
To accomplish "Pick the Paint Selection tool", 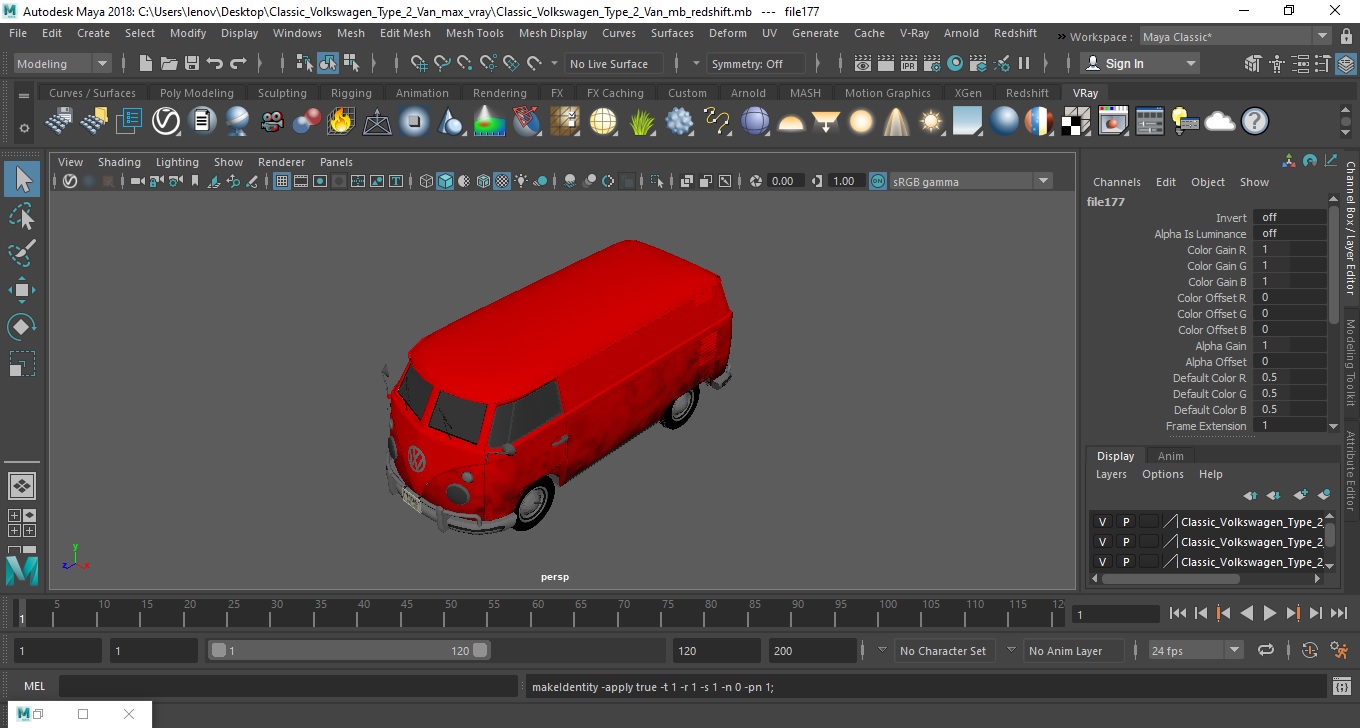I will (x=22, y=253).
